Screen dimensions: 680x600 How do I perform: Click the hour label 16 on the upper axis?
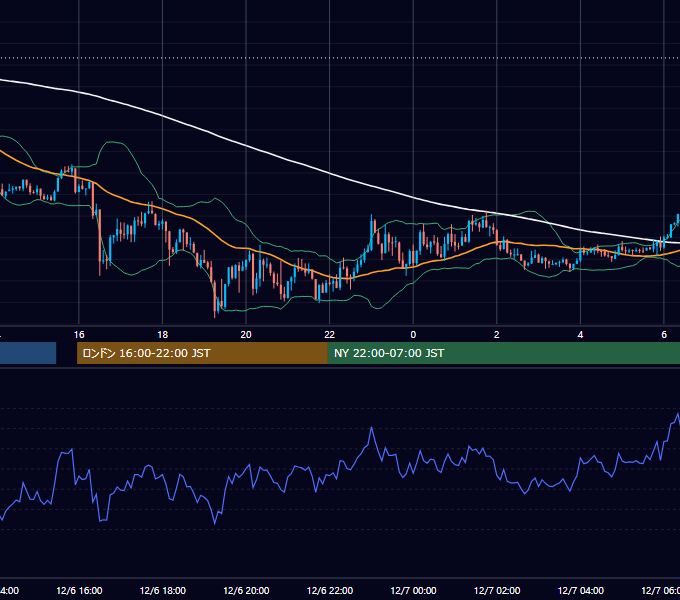coord(79,335)
